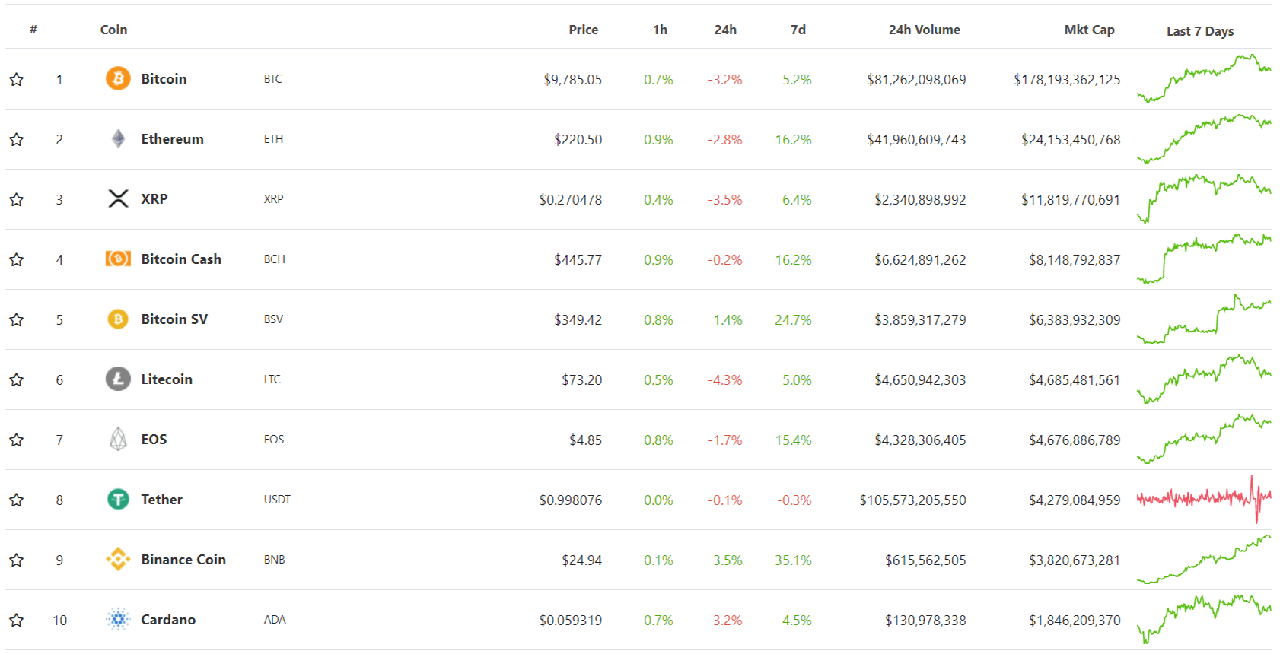This screenshot has height=654, width=1280.
Task: Open the Litecoin name link
Action: click(x=166, y=379)
